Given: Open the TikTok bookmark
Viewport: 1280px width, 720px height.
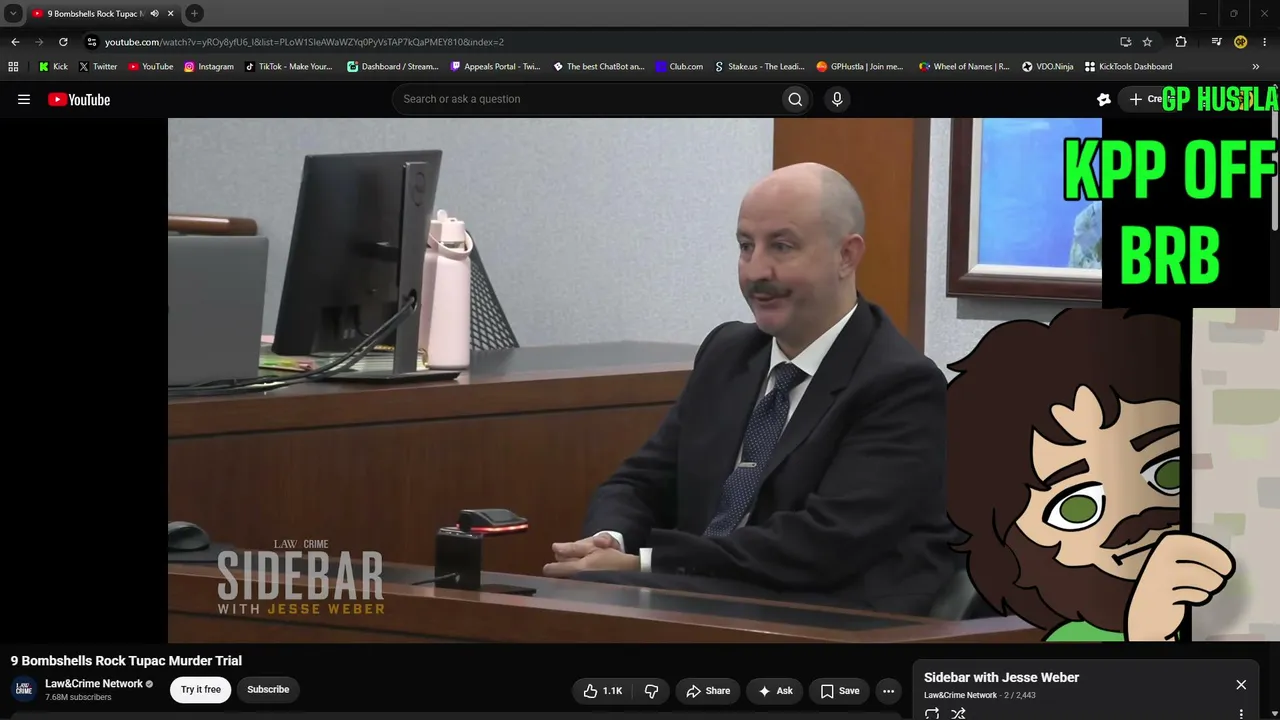Looking at the screenshot, I should (x=289, y=67).
